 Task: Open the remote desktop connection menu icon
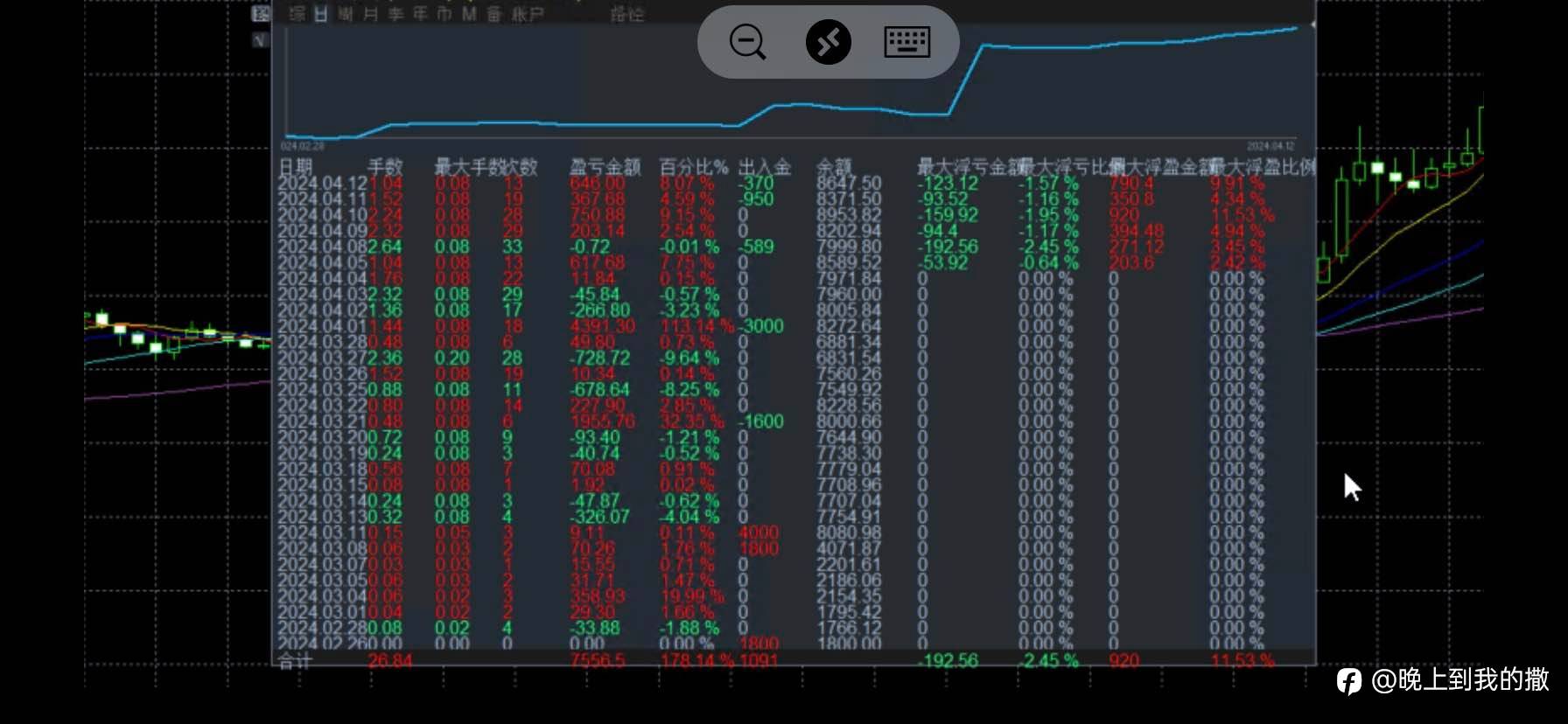coord(828,42)
